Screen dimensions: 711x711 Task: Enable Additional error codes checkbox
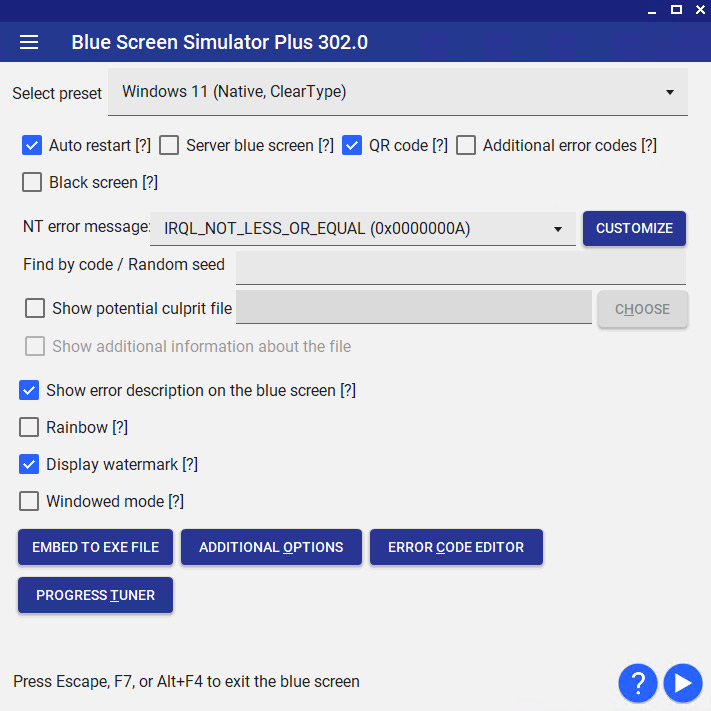pos(466,146)
